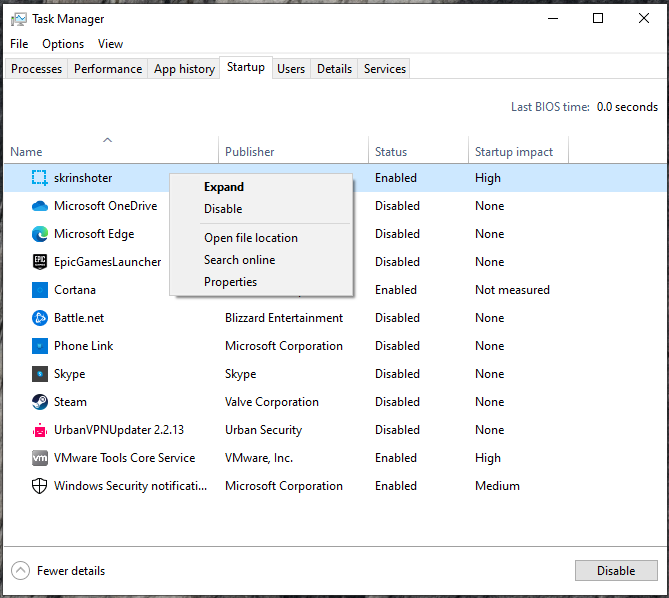Viewport: 669px width, 598px height.
Task: Select VMware Tools Core Service name
Action: (125, 458)
